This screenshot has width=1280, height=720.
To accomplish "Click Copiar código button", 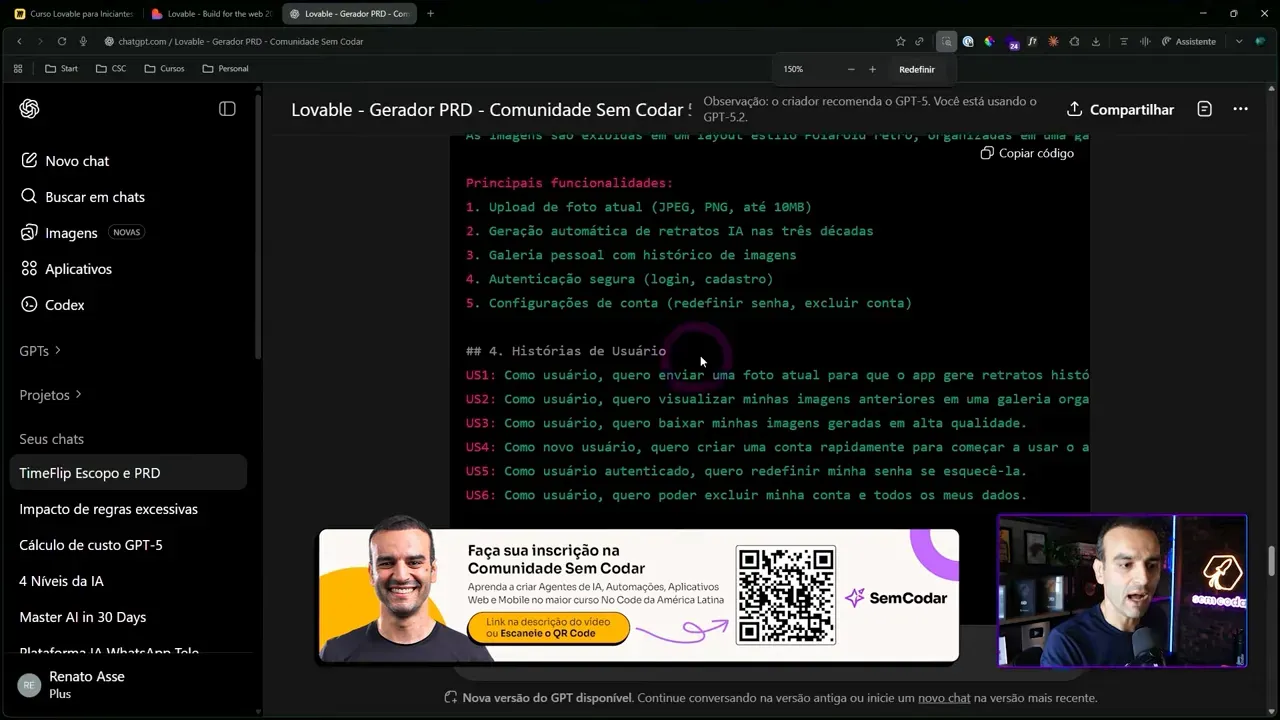I will [1027, 153].
